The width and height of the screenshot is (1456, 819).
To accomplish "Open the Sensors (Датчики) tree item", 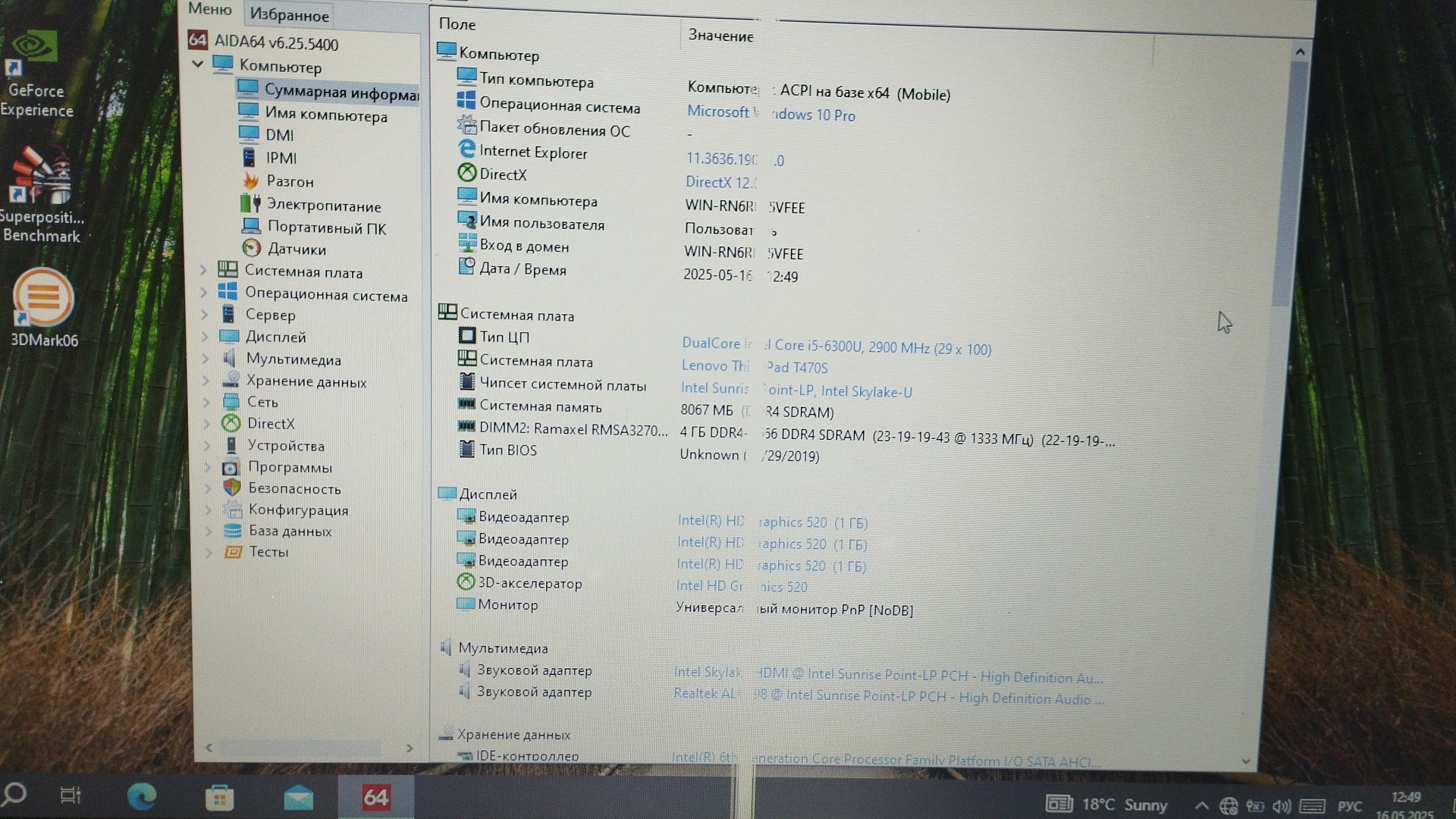I will [296, 249].
